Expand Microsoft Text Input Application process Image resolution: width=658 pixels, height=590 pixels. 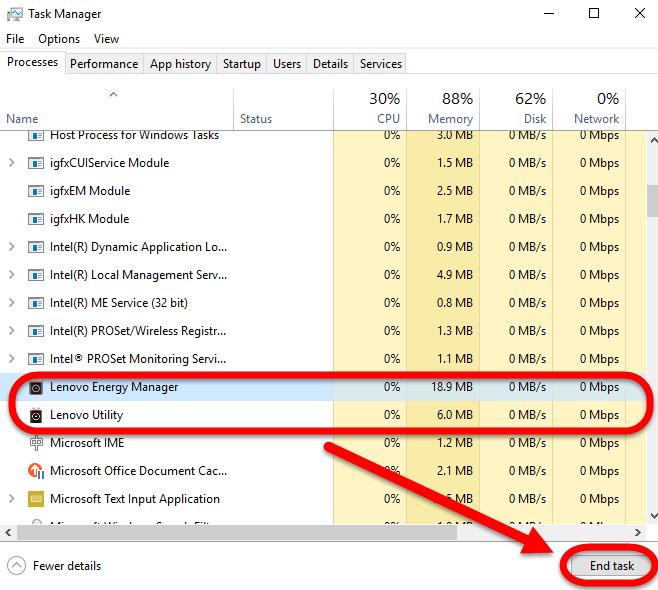(12, 499)
